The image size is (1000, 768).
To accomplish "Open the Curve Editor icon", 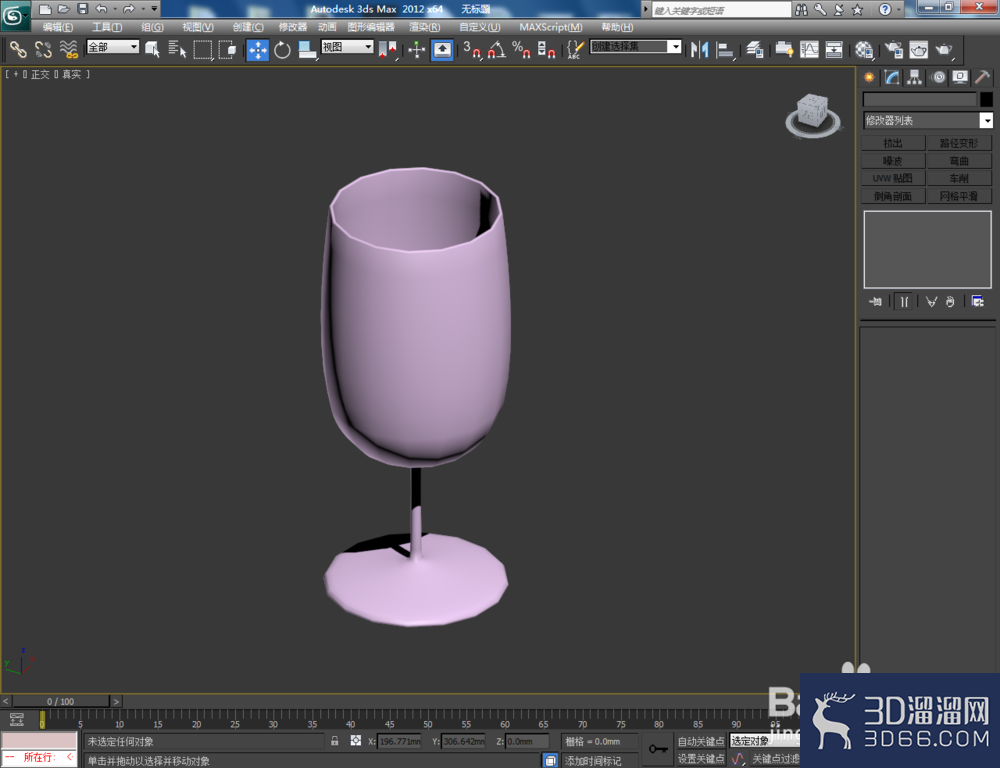I will pyautogui.click(x=809, y=50).
